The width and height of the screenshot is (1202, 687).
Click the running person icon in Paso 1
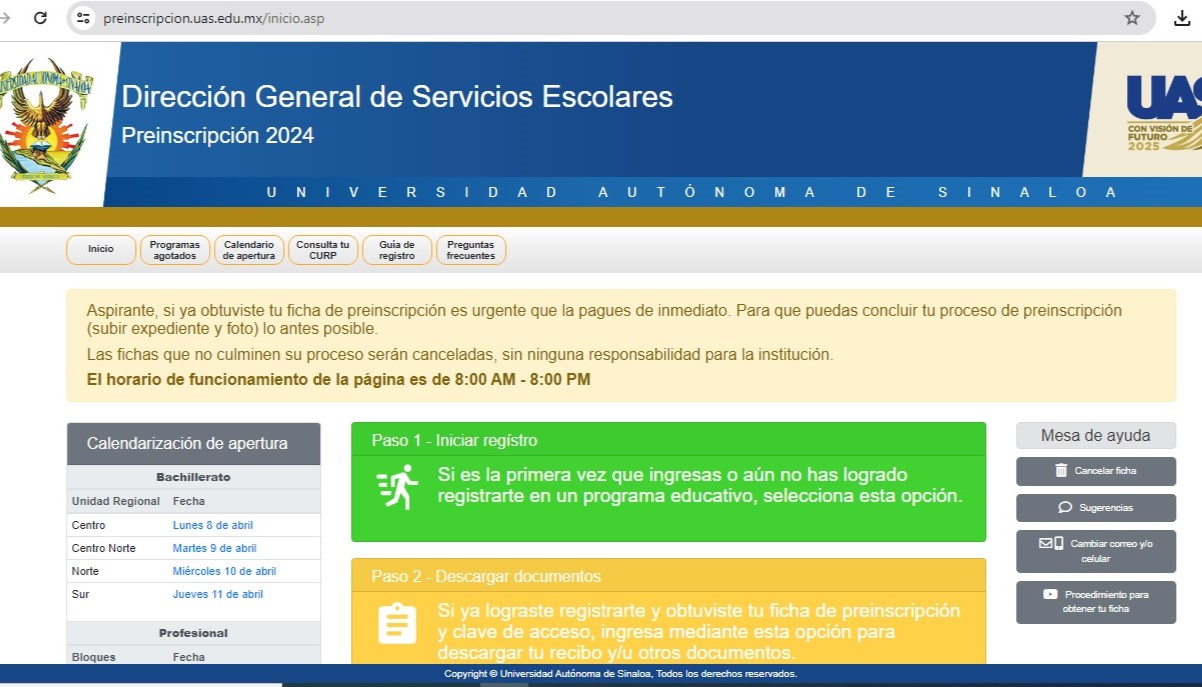tap(397, 486)
